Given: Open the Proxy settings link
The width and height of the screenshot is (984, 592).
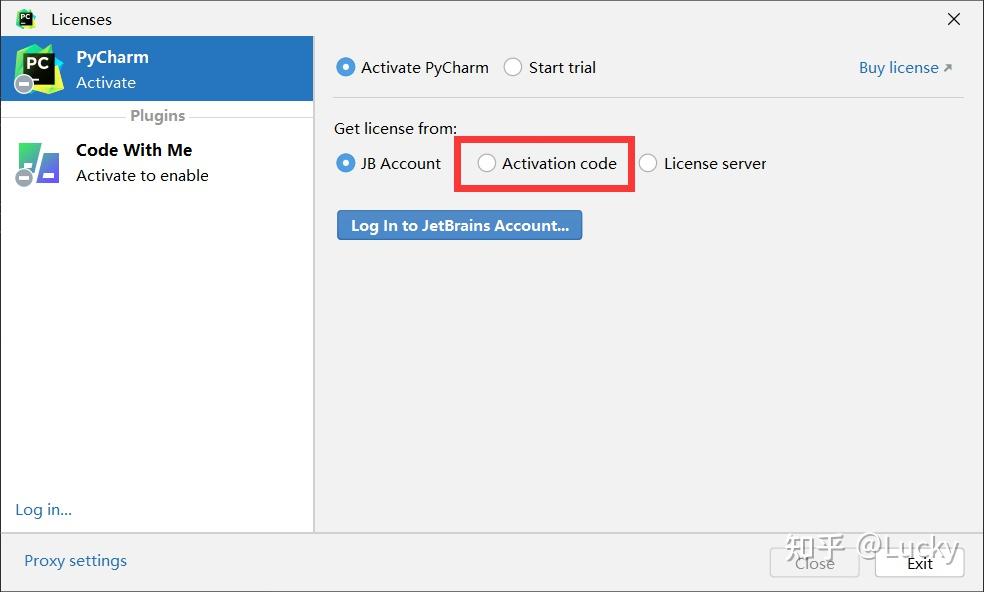Looking at the screenshot, I should (x=75, y=561).
